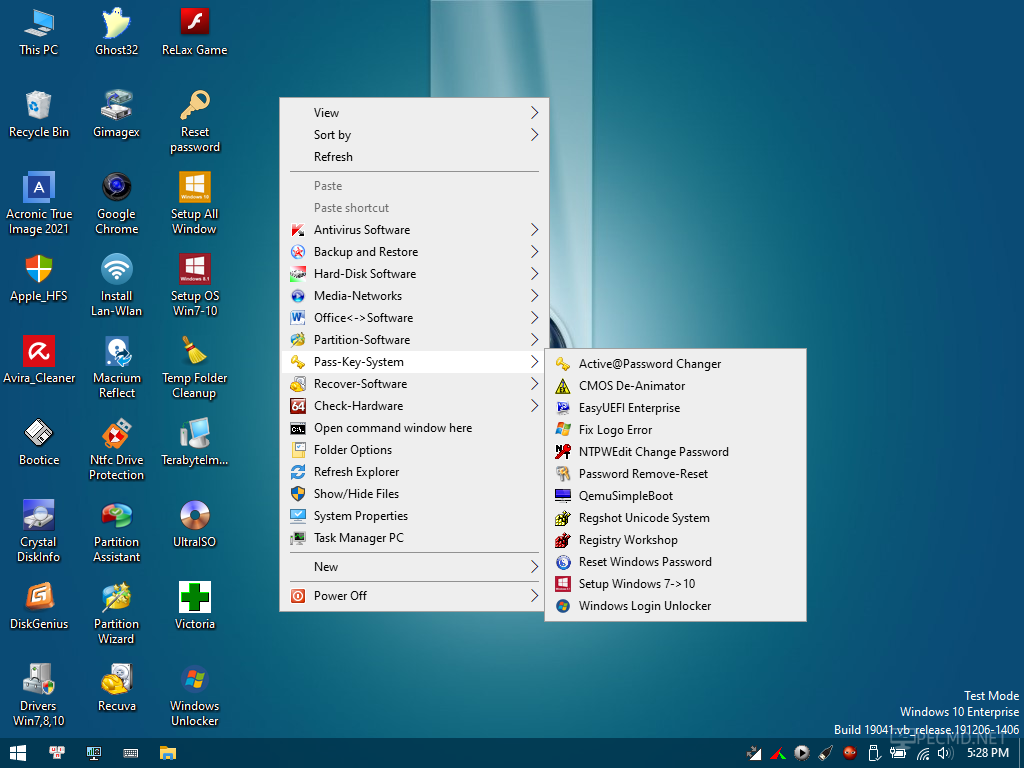Select the Ghost32 desktop icon

(x=116, y=31)
